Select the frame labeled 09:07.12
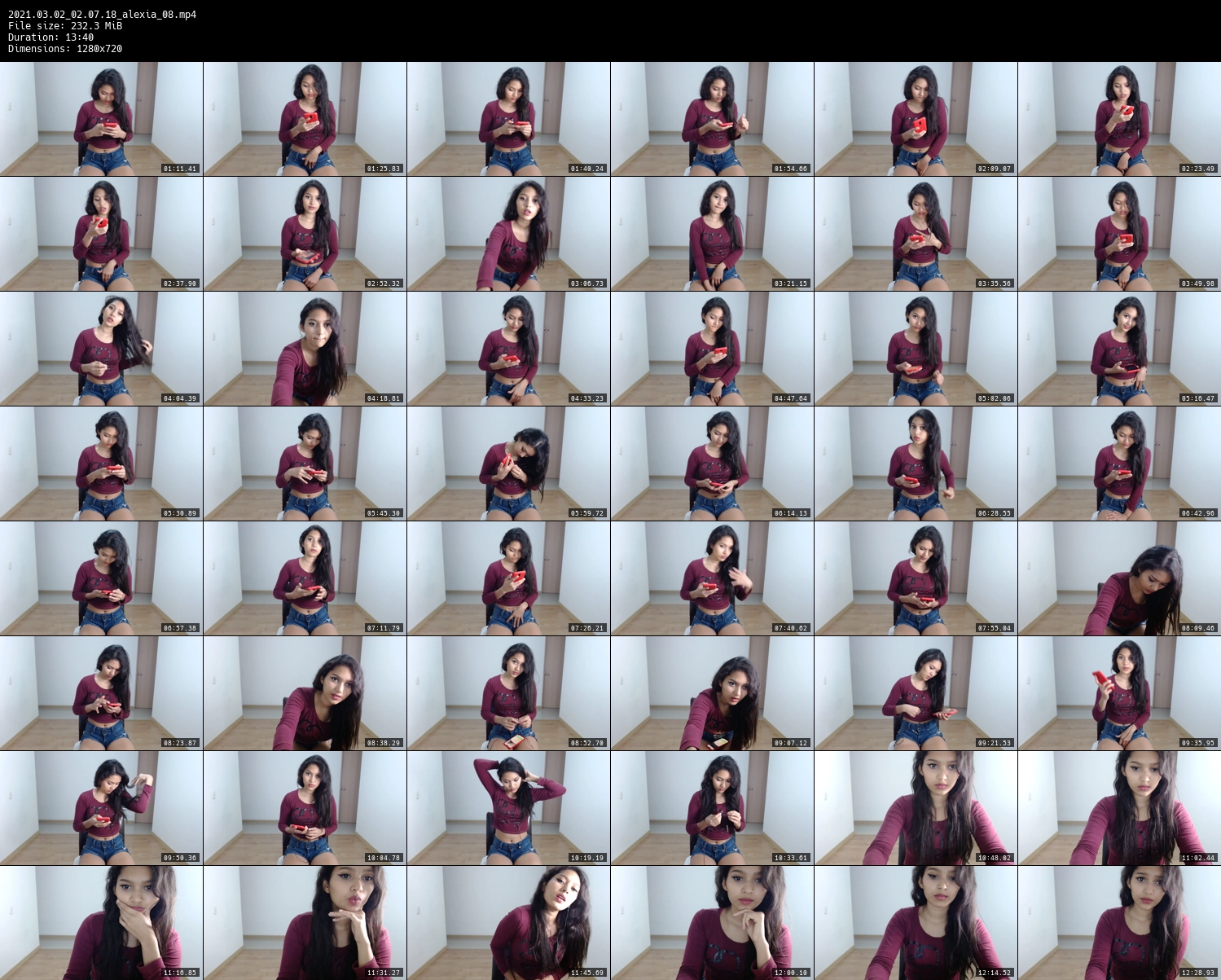The width and height of the screenshot is (1221, 980). [x=712, y=693]
